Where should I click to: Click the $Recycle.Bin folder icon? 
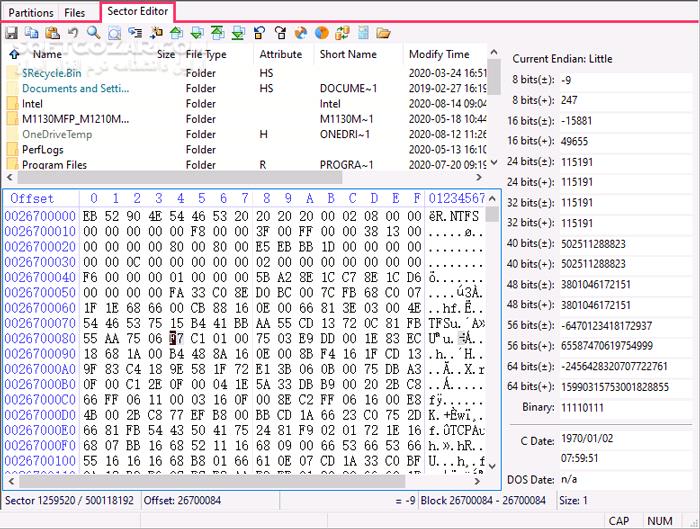click(12, 73)
